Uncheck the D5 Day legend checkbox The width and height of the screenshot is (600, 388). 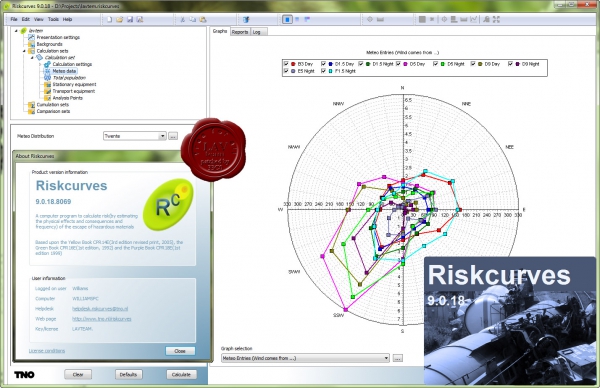pyautogui.click(x=398, y=64)
